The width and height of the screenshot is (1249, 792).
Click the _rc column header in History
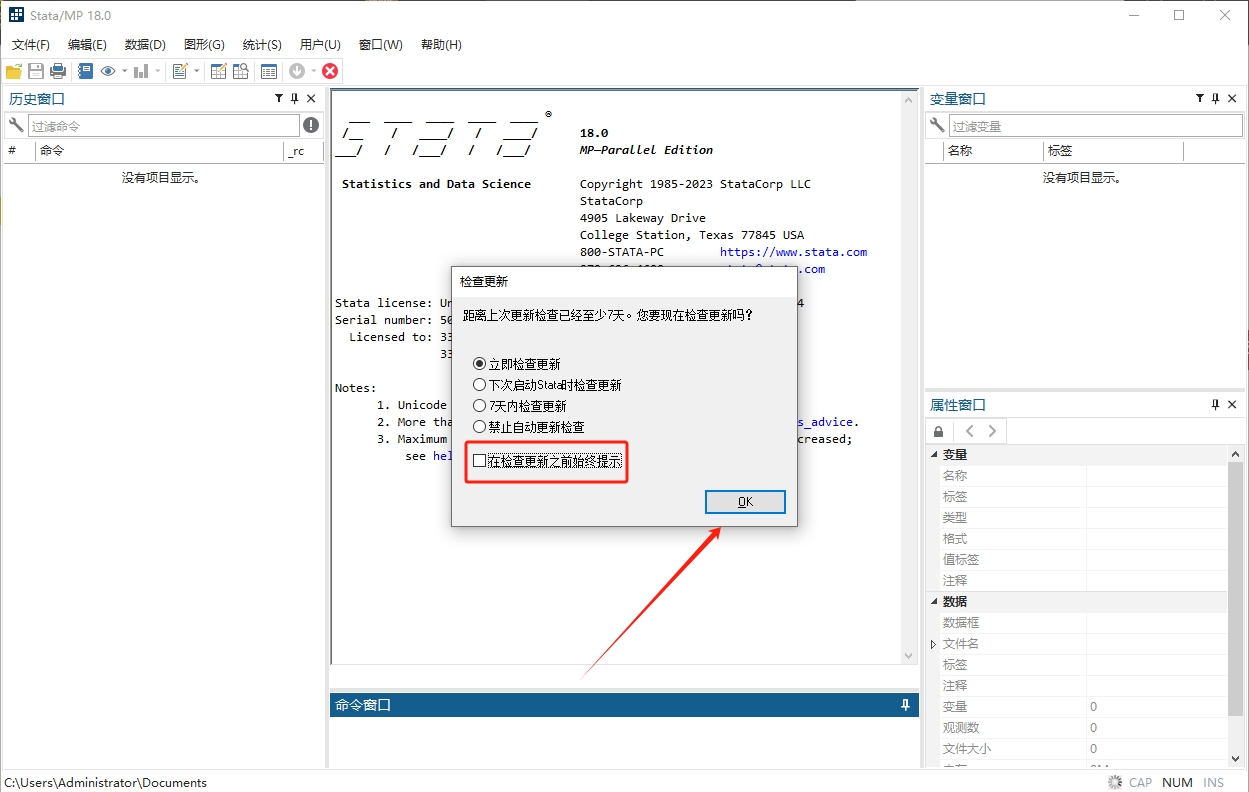[304, 151]
